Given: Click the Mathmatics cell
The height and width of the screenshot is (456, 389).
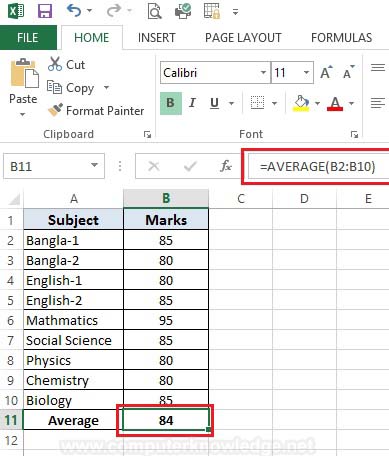Looking at the screenshot, I should 73,320.
